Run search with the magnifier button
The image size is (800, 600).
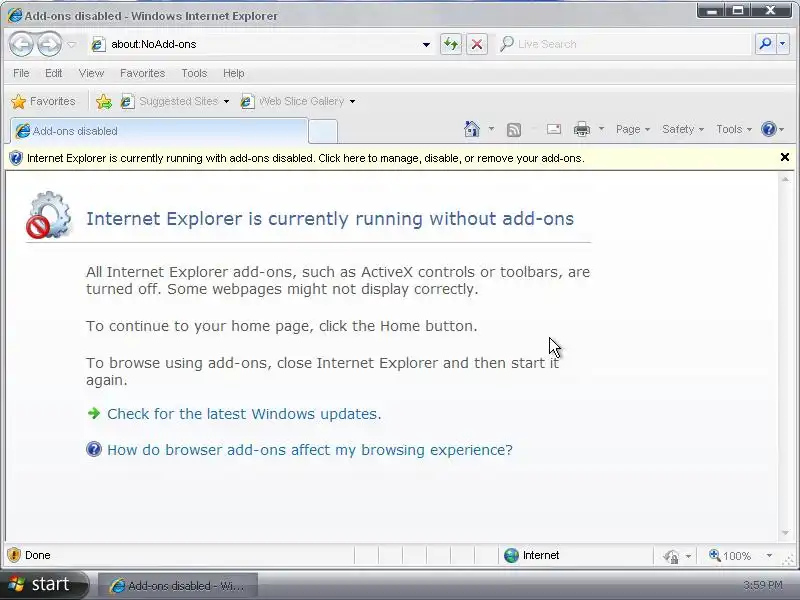(x=765, y=44)
